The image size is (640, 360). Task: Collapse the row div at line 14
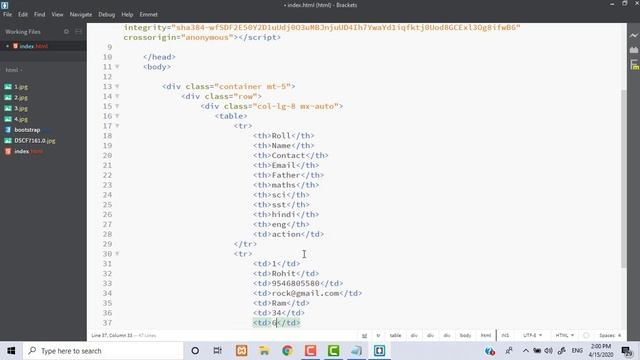pyautogui.click(x=117, y=96)
